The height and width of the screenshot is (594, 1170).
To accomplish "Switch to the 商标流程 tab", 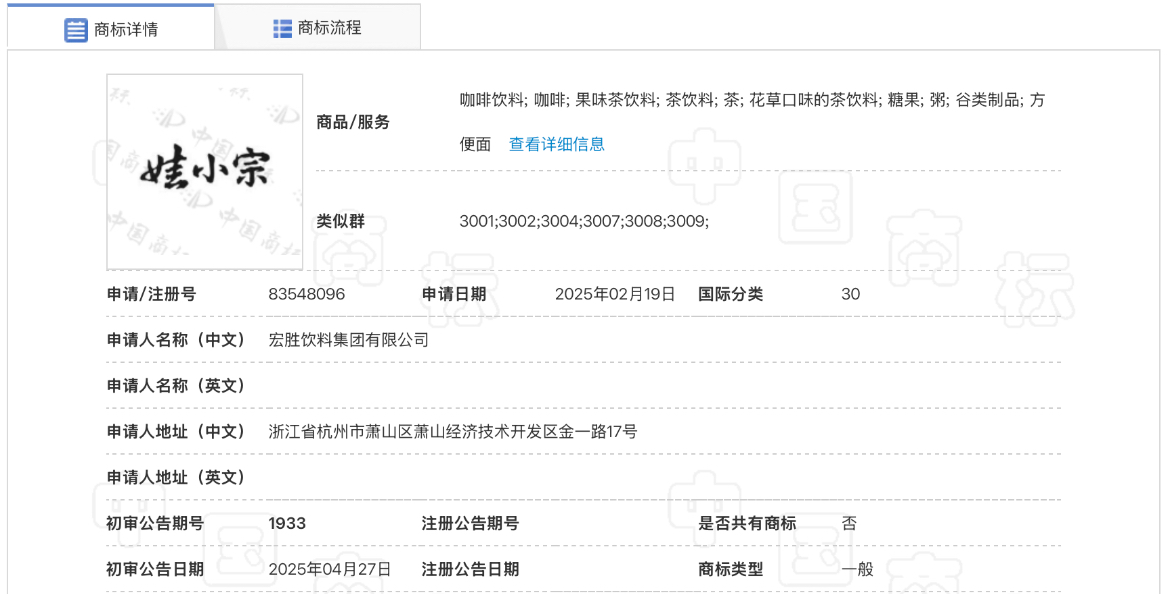I will (x=329, y=28).
